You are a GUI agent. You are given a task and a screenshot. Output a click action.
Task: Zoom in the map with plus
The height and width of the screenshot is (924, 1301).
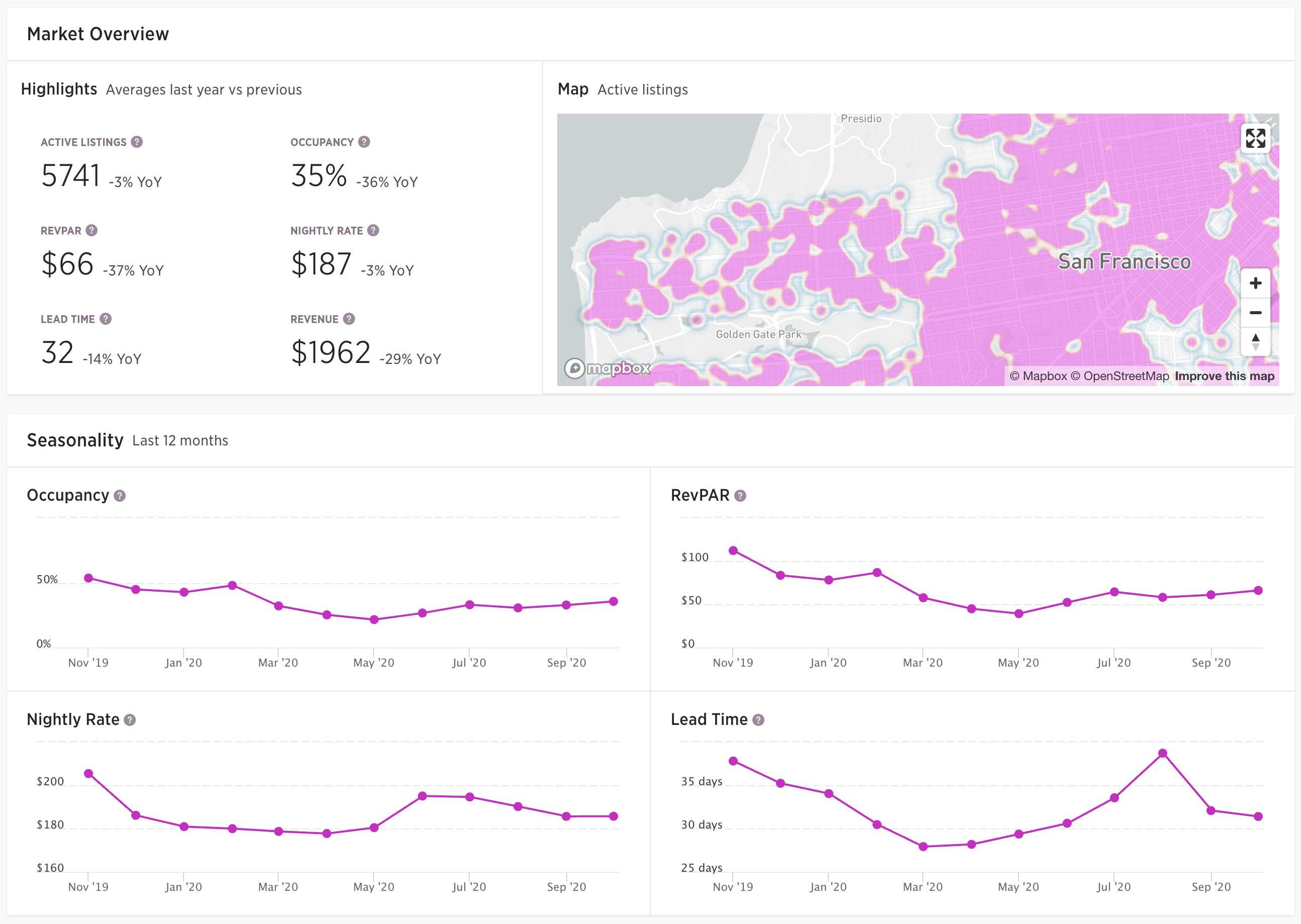(x=1255, y=284)
